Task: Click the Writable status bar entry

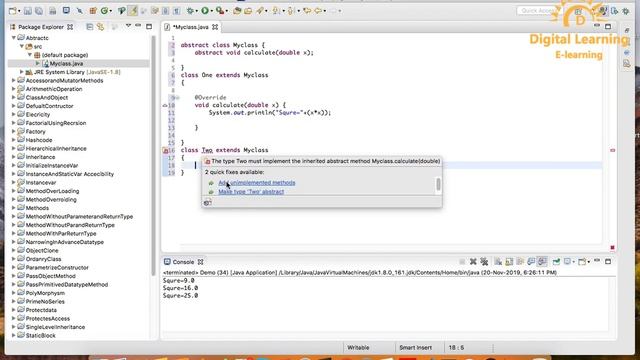Action: click(x=358, y=348)
